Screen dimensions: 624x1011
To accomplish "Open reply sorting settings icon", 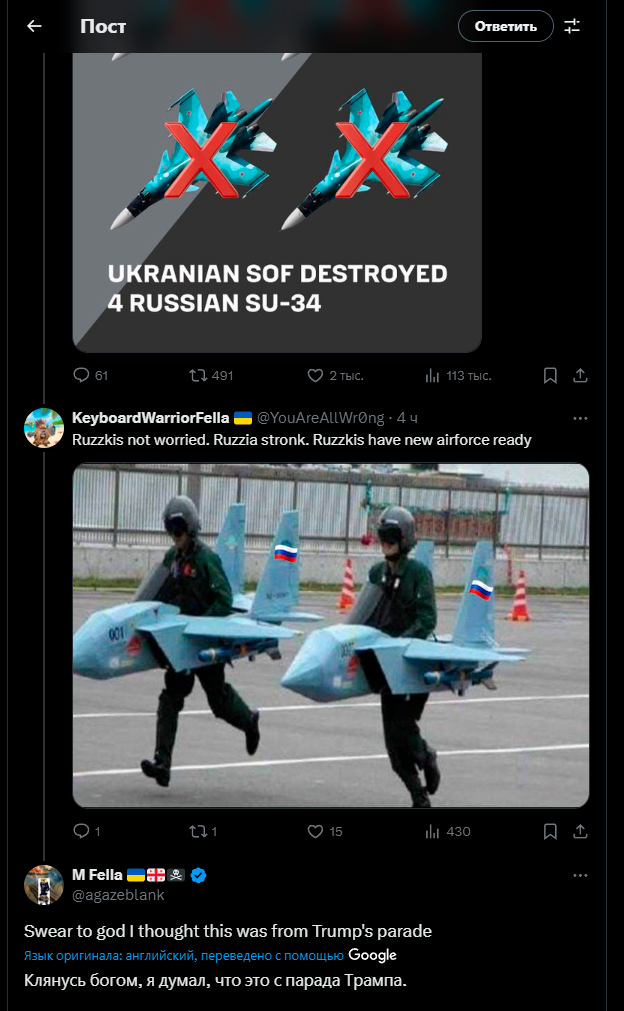I will click(572, 26).
